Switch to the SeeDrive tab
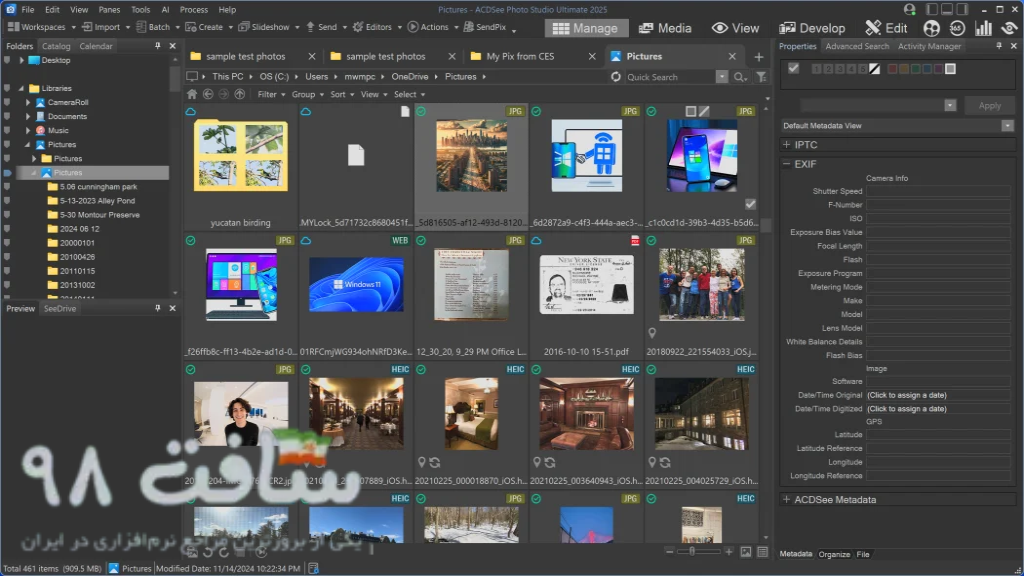The height and width of the screenshot is (576, 1024). pos(59,308)
